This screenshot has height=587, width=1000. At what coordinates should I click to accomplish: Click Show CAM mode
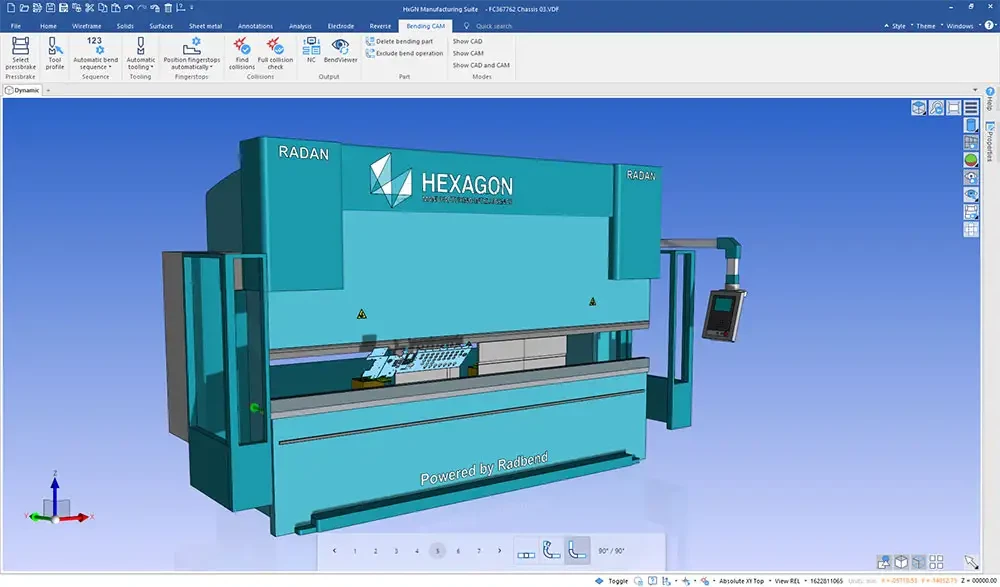point(468,53)
